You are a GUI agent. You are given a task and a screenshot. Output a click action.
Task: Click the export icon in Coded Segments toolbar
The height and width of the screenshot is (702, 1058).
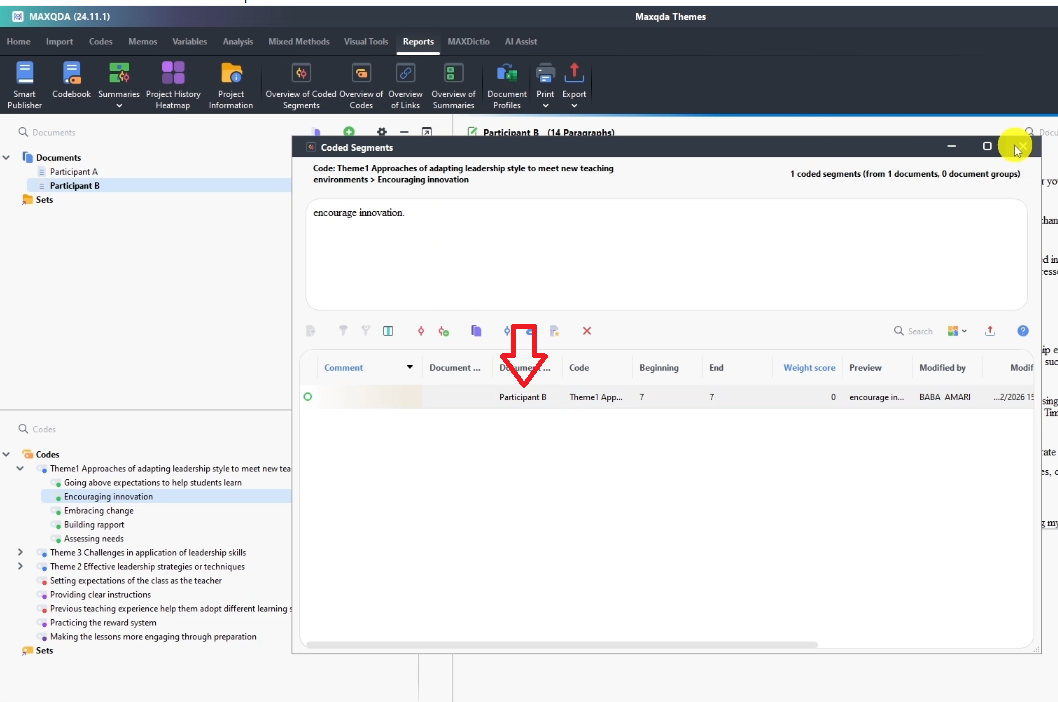click(x=990, y=331)
